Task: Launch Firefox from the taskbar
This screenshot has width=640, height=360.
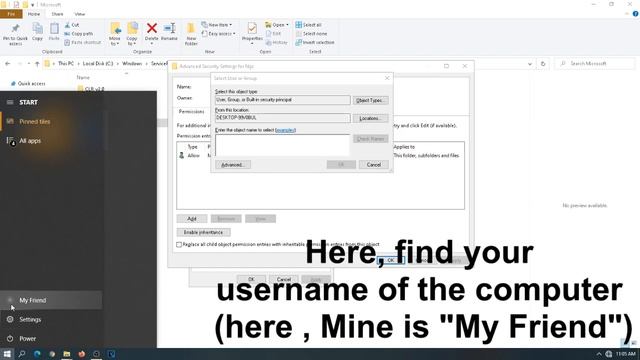Action: pos(82,354)
